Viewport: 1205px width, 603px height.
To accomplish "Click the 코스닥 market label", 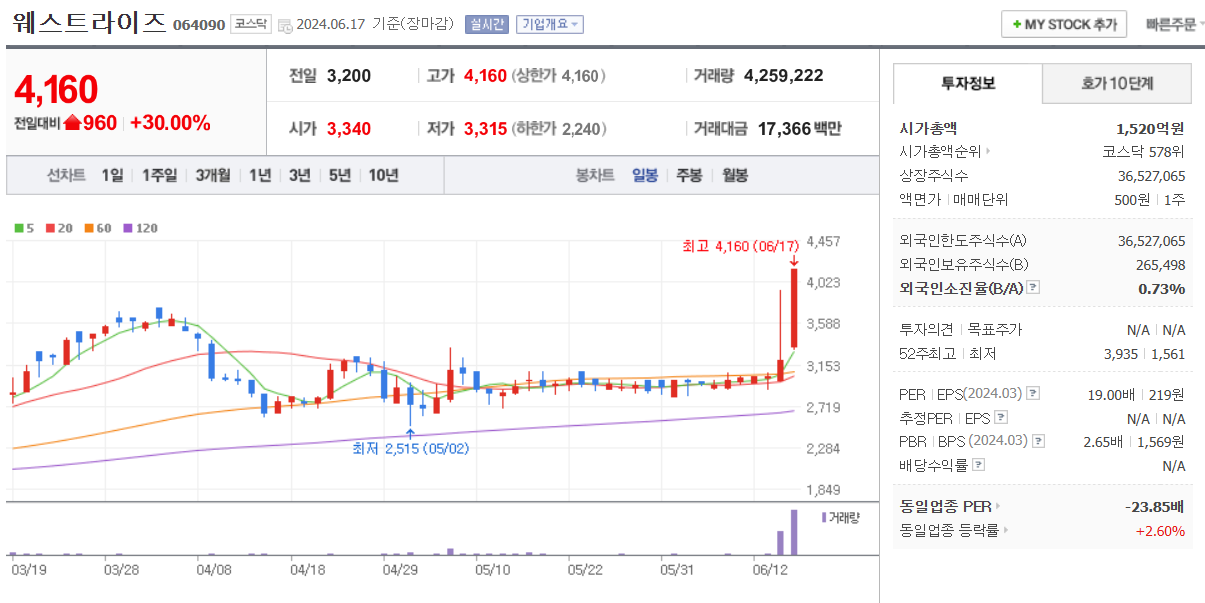I will pos(250,24).
